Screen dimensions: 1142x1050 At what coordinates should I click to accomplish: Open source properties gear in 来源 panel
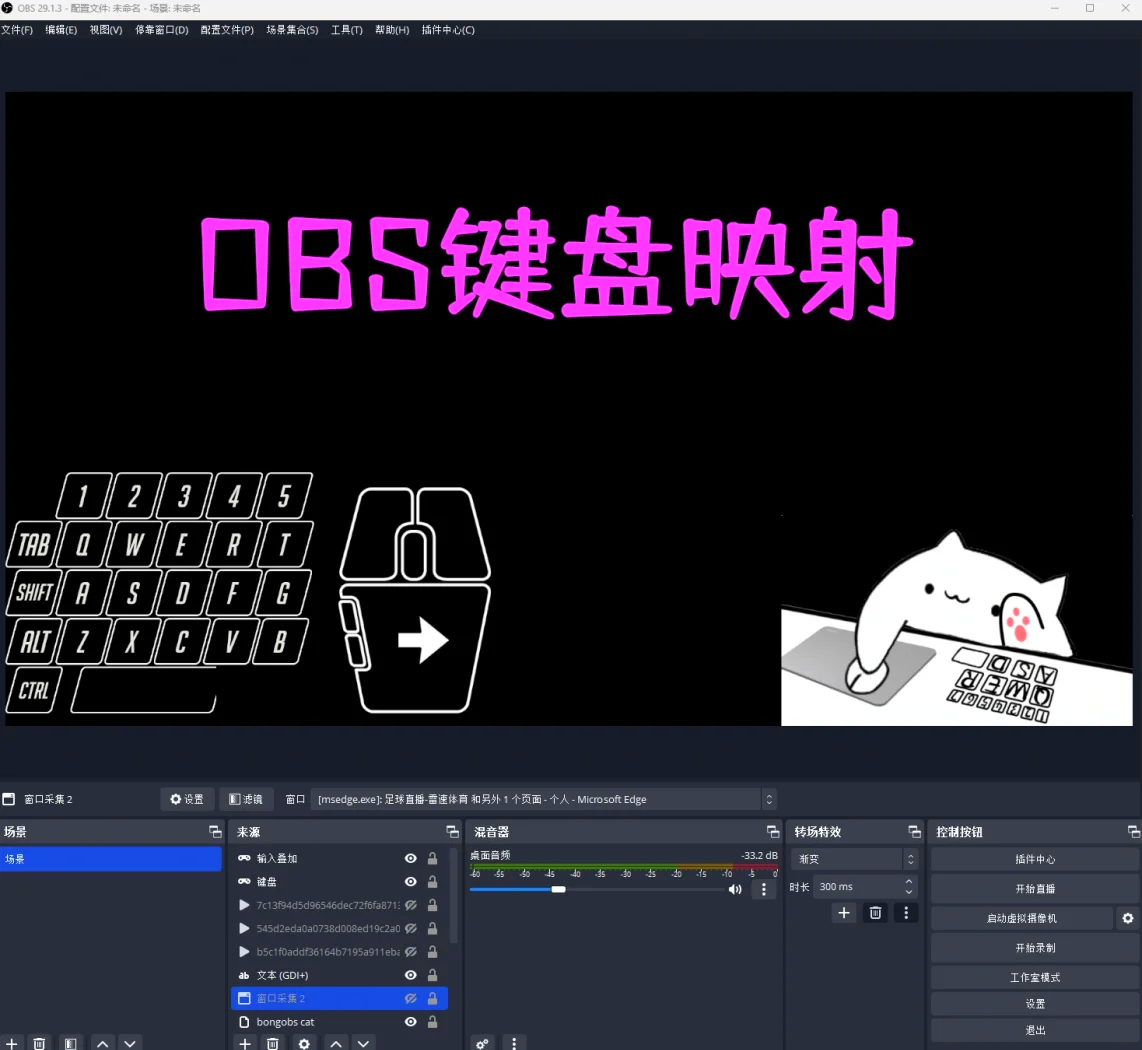pyautogui.click(x=304, y=1043)
